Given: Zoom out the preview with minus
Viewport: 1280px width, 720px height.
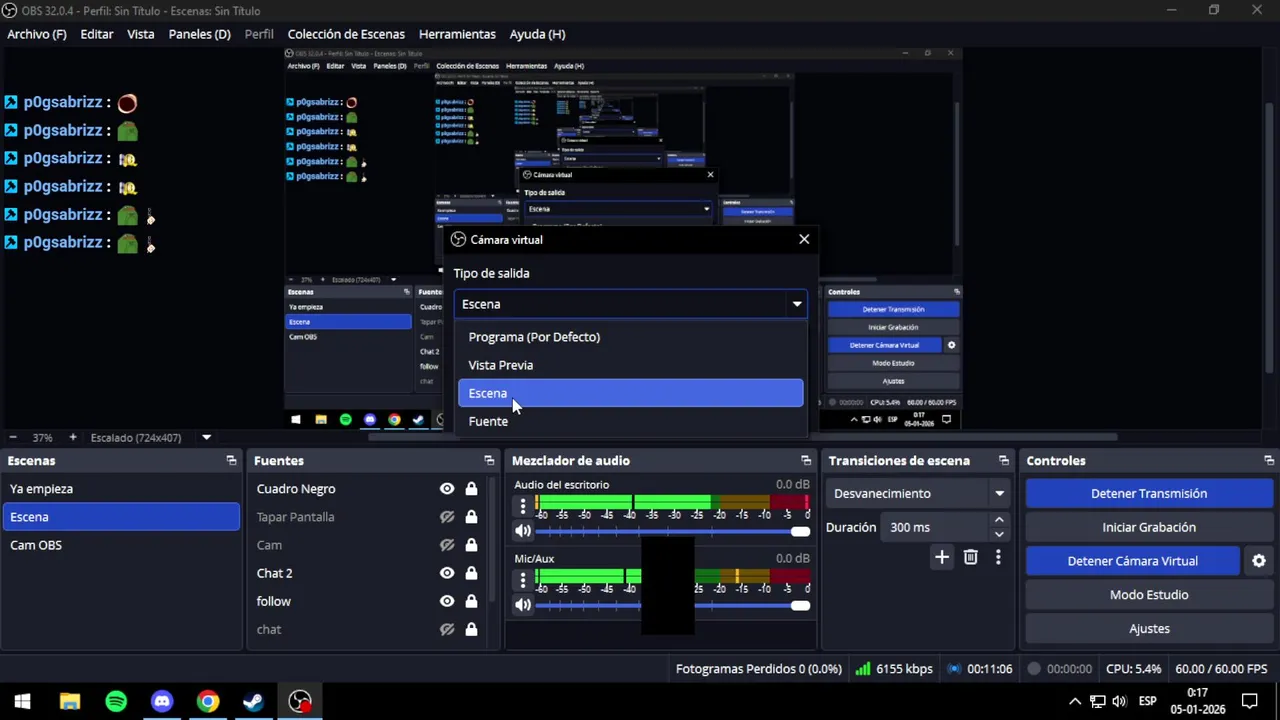Looking at the screenshot, I should 13,438.
